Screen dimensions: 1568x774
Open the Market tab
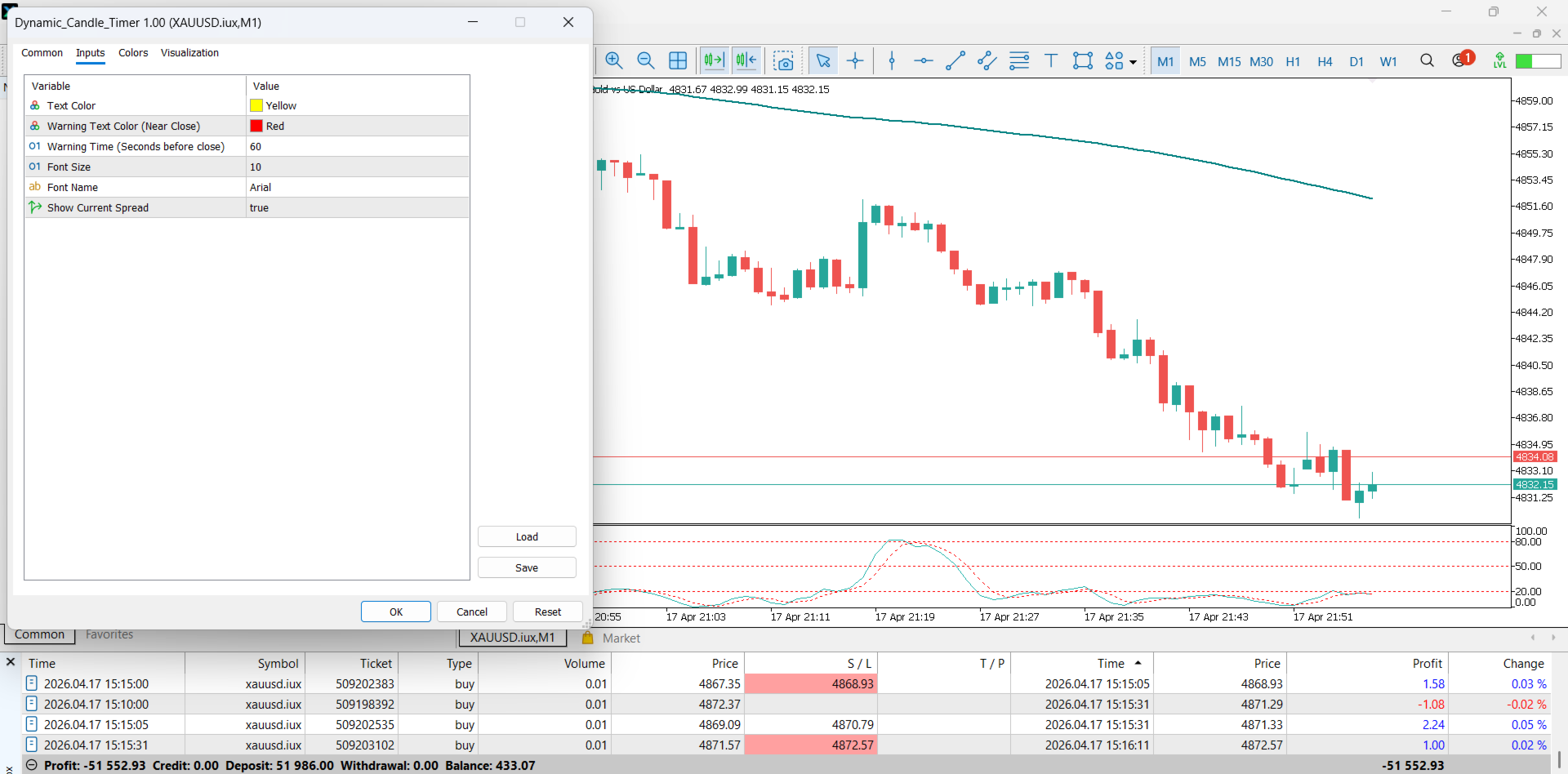pos(621,638)
